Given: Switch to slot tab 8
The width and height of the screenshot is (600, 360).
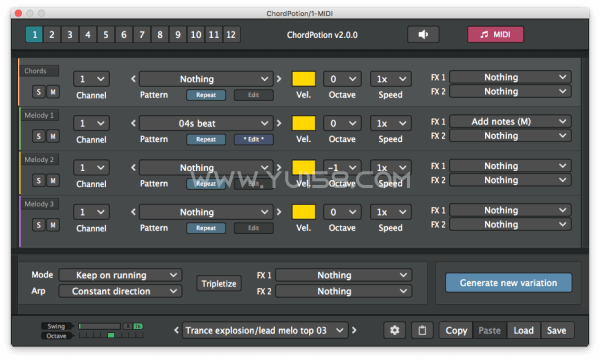Looking at the screenshot, I should pos(160,34).
